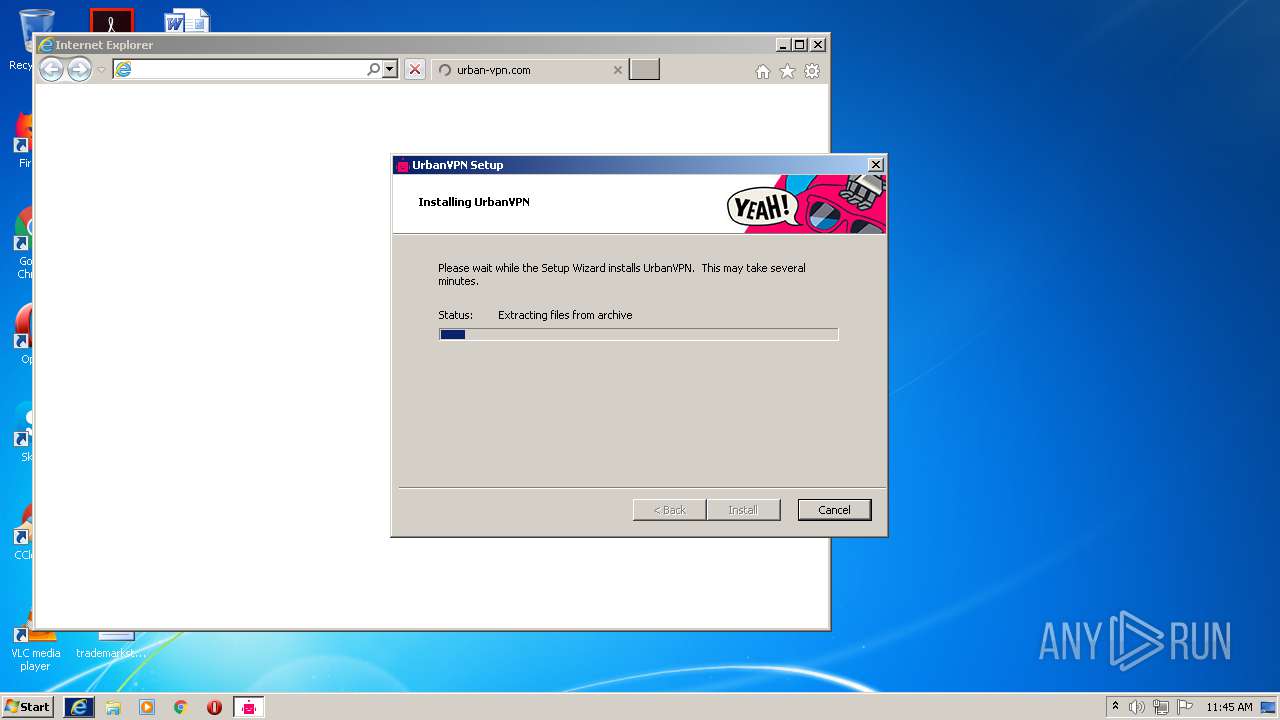Select the urban-vpn.com tab
Viewport: 1280px width, 720px height.
[530, 70]
